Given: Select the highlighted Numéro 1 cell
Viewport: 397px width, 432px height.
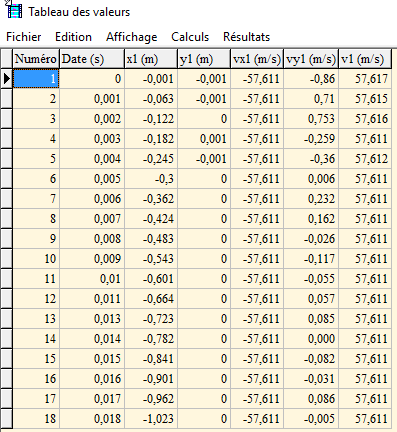Looking at the screenshot, I should point(36,79).
